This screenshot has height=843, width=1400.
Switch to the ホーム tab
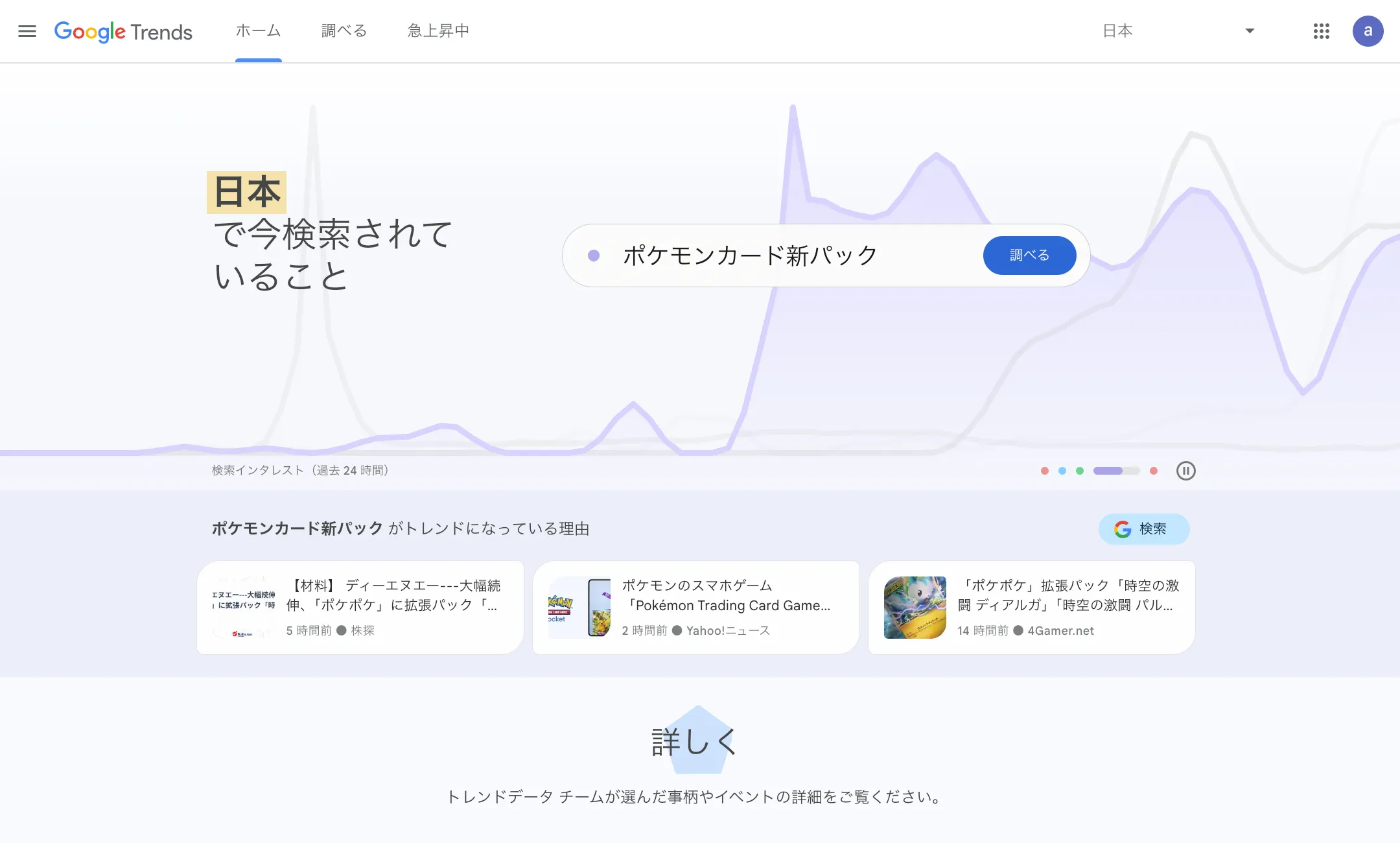(258, 31)
